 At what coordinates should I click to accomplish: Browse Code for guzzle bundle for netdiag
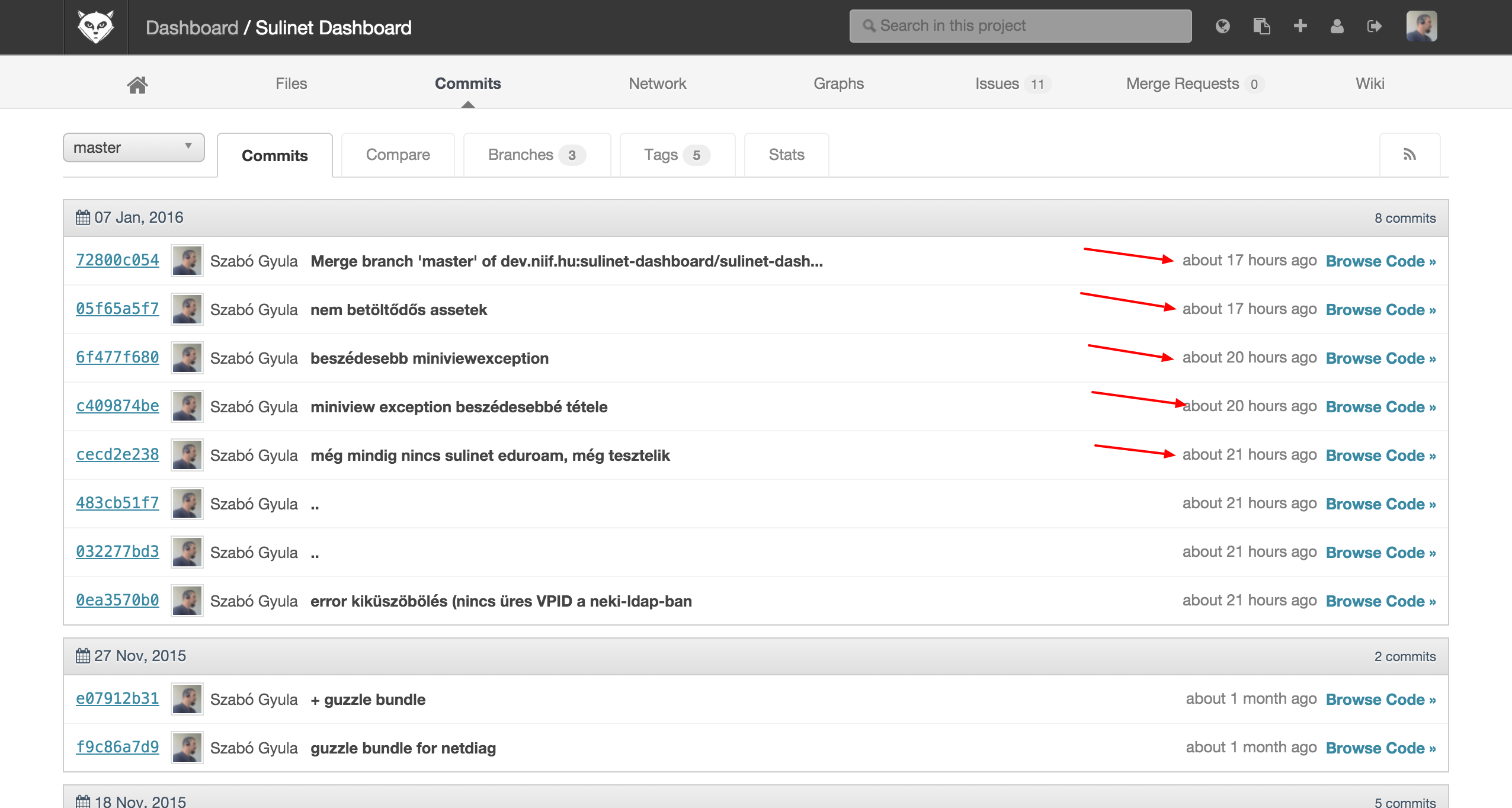pos(1380,748)
